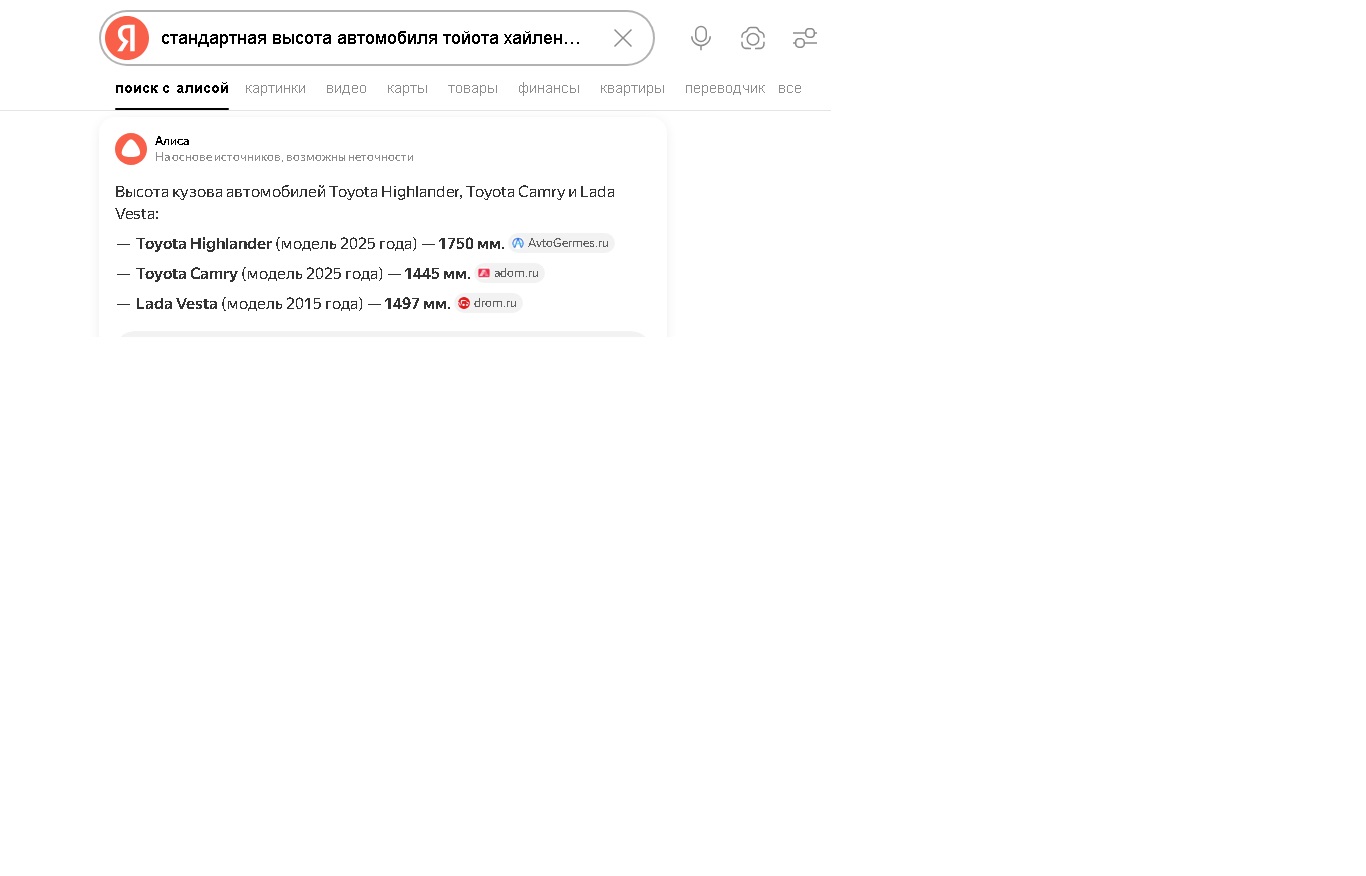Open image search camera icon
1366x876 pixels.
pos(753,38)
